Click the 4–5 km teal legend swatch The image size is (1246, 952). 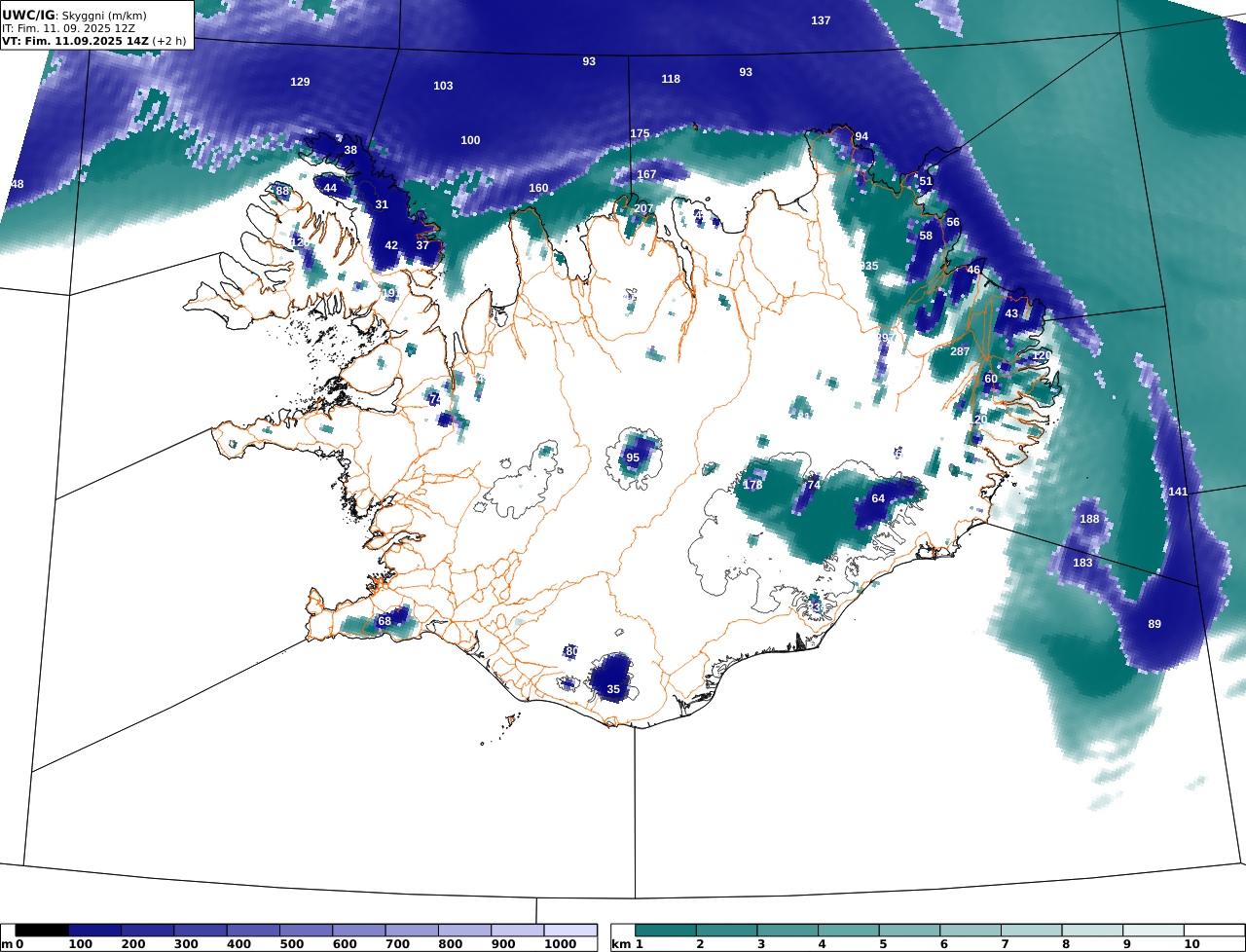coord(849,931)
